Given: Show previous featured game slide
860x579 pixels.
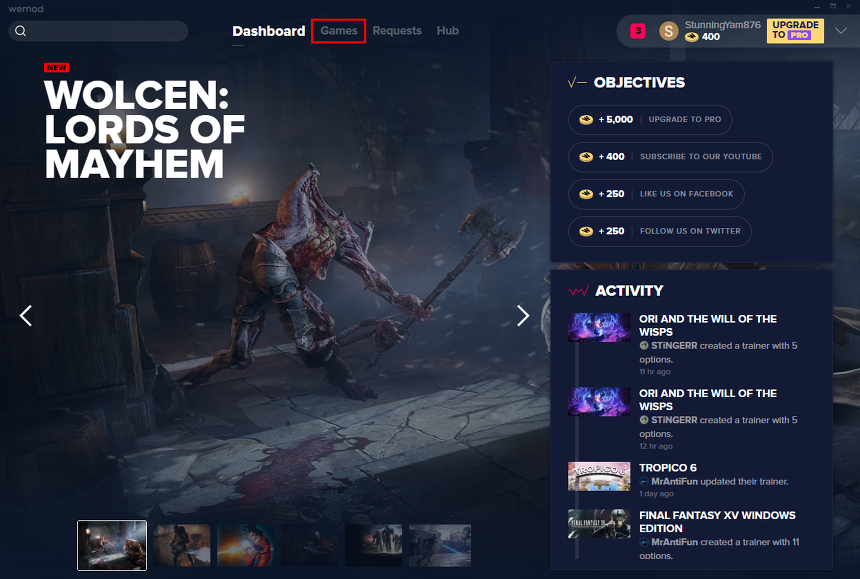Looking at the screenshot, I should click(x=26, y=316).
